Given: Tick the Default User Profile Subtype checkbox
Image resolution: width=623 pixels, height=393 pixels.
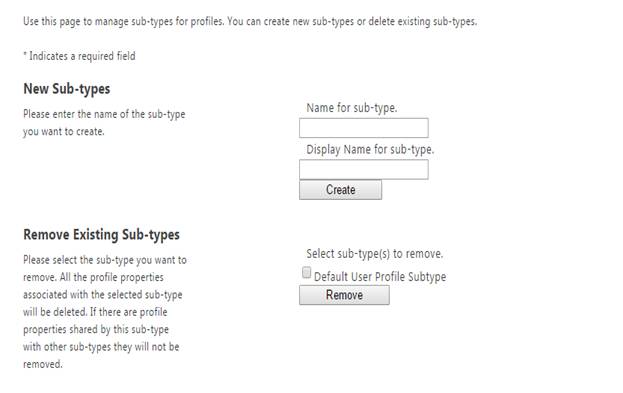Looking at the screenshot, I should coord(306,273).
